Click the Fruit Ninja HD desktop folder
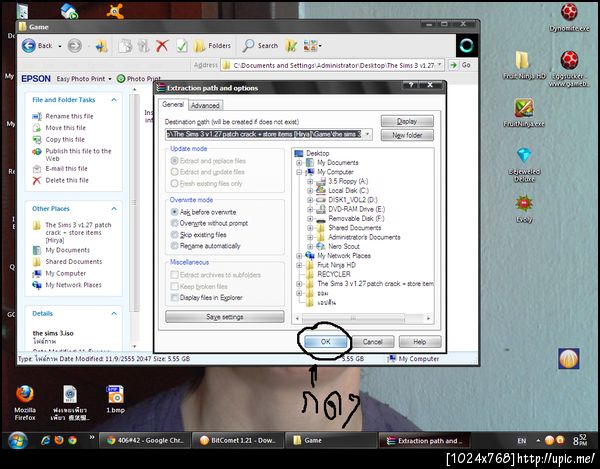The width and height of the screenshot is (600, 469). coord(523,65)
